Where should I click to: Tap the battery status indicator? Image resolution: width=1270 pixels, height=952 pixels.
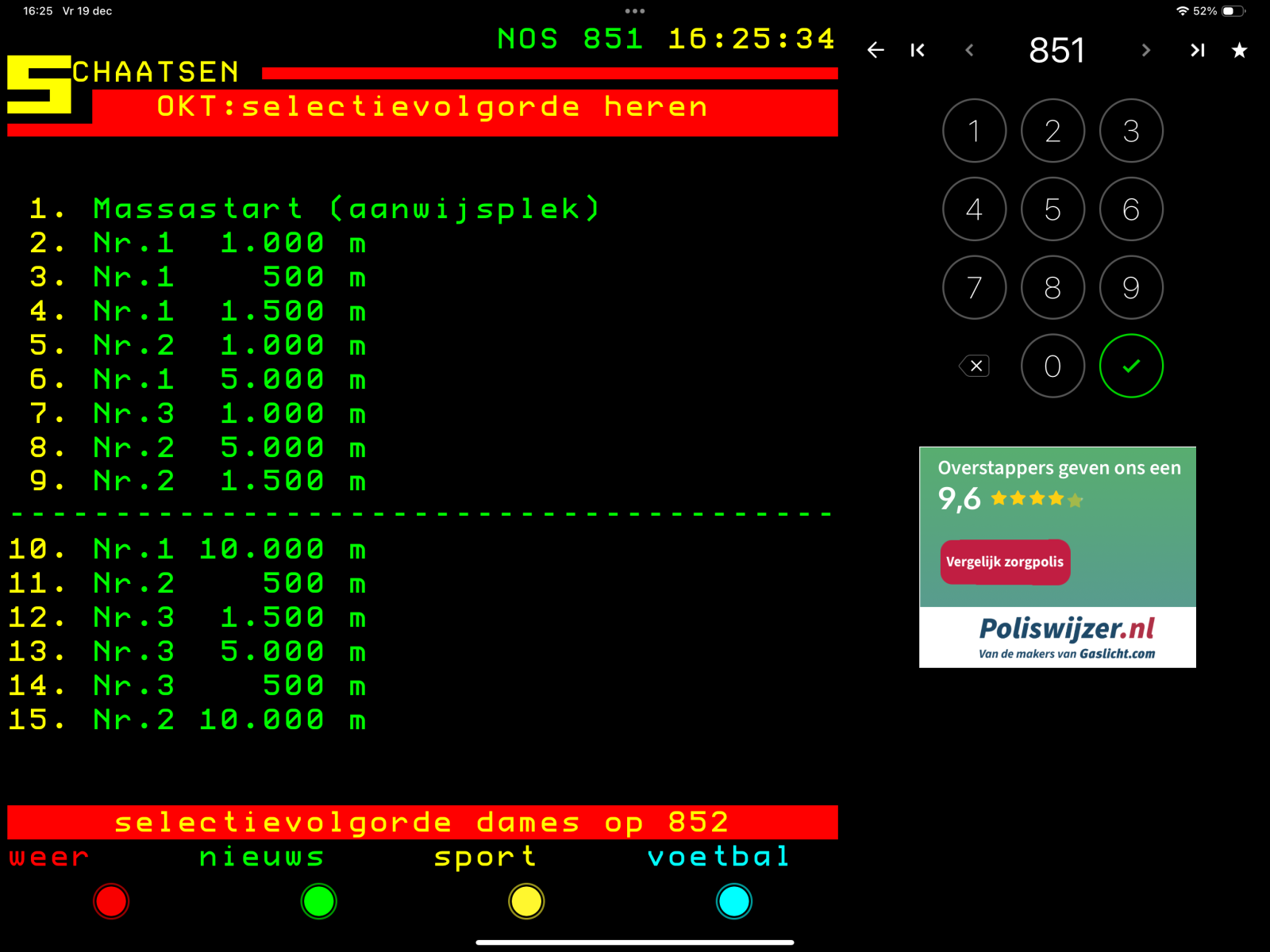point(1233,11)
